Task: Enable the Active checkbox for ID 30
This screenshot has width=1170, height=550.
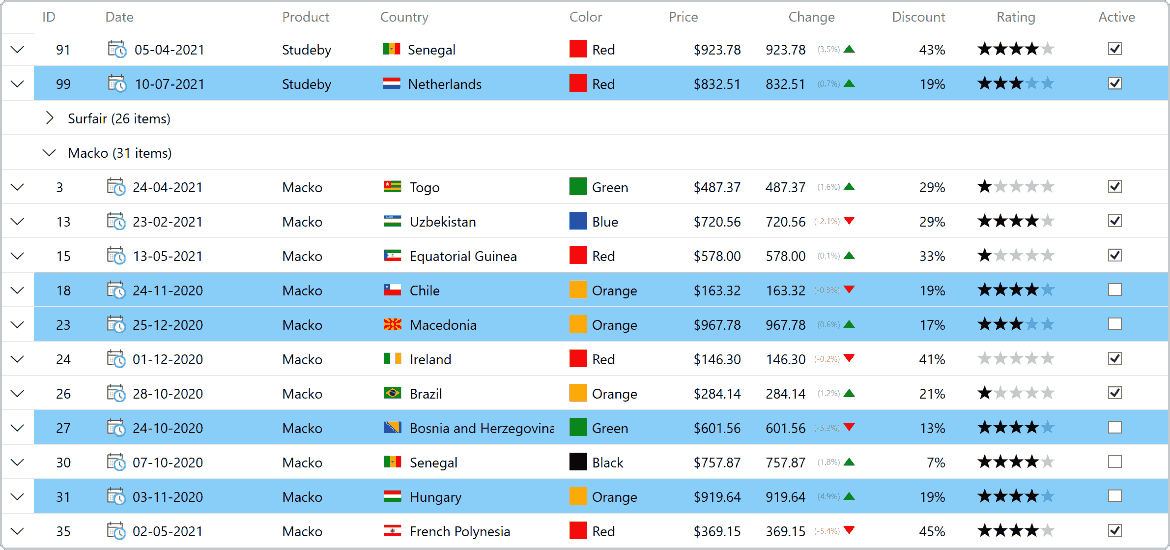Action: tap(1115, 462)
